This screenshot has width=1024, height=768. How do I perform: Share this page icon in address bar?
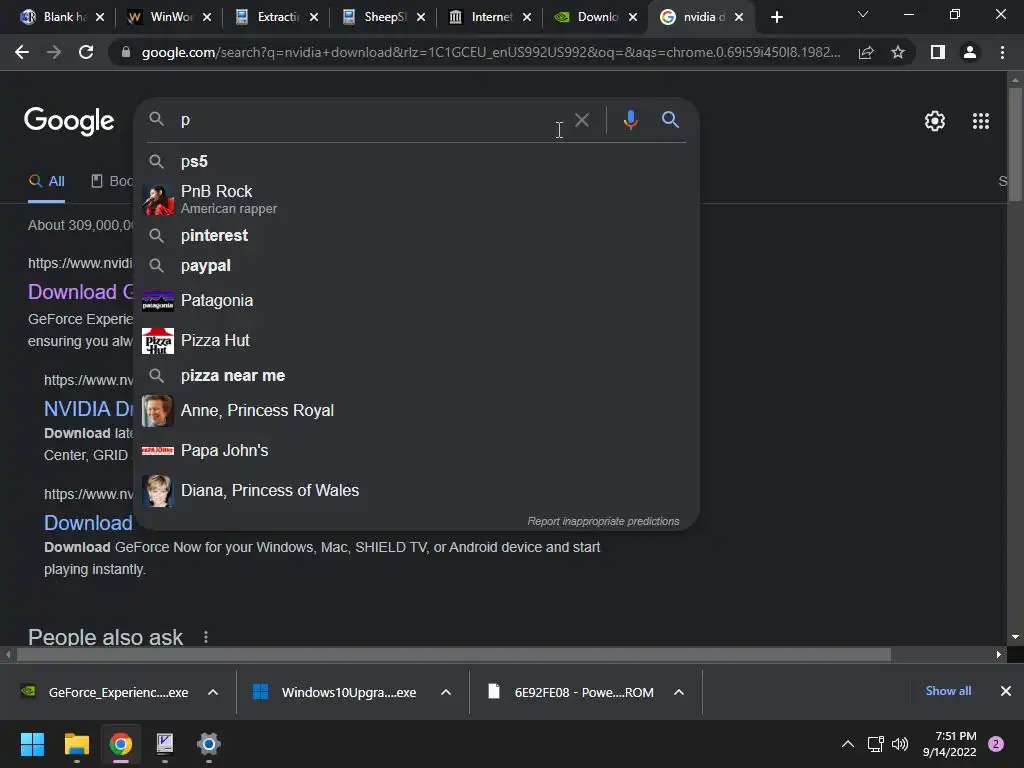pyautogui.click(x=866, y=52)
